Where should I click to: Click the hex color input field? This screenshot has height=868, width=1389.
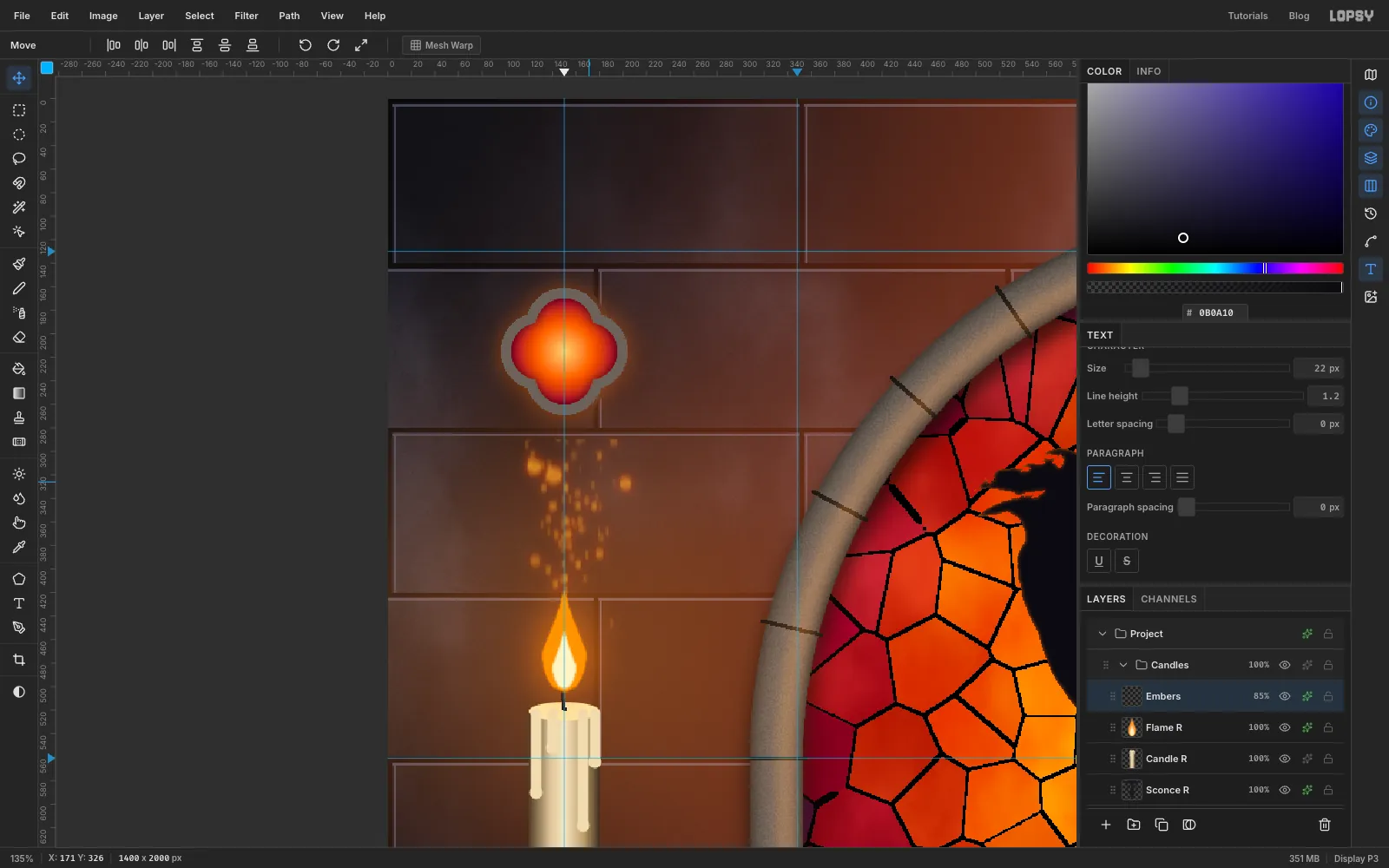1215,312
